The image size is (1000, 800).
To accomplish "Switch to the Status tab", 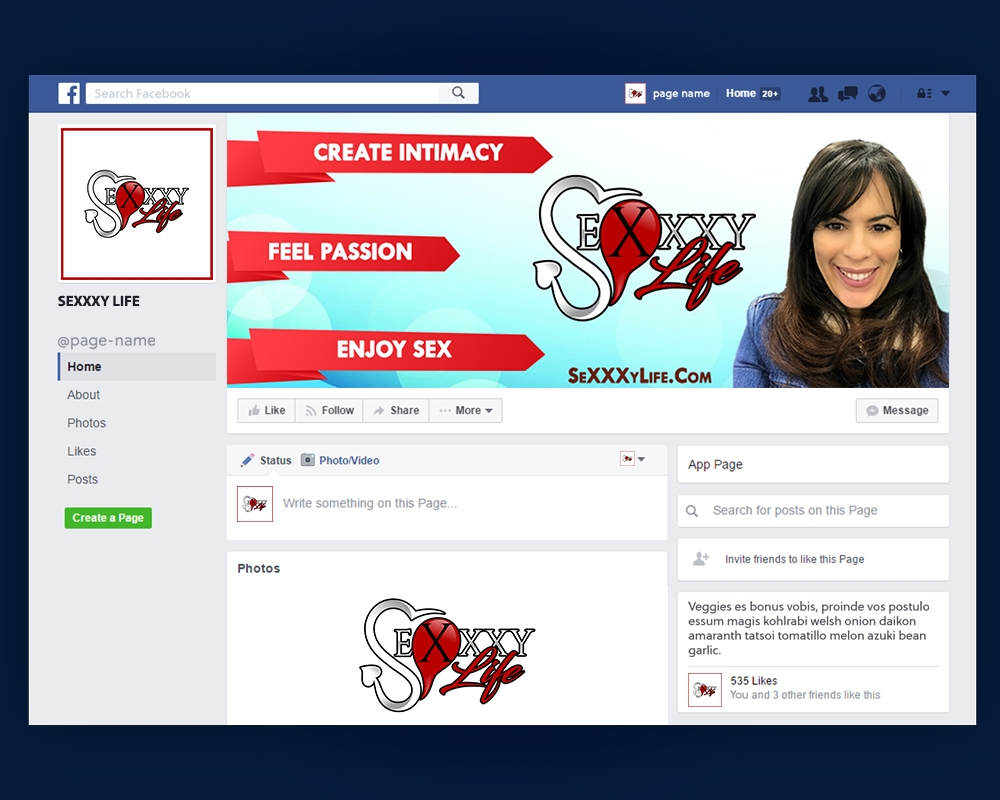I will coord(267,460).
